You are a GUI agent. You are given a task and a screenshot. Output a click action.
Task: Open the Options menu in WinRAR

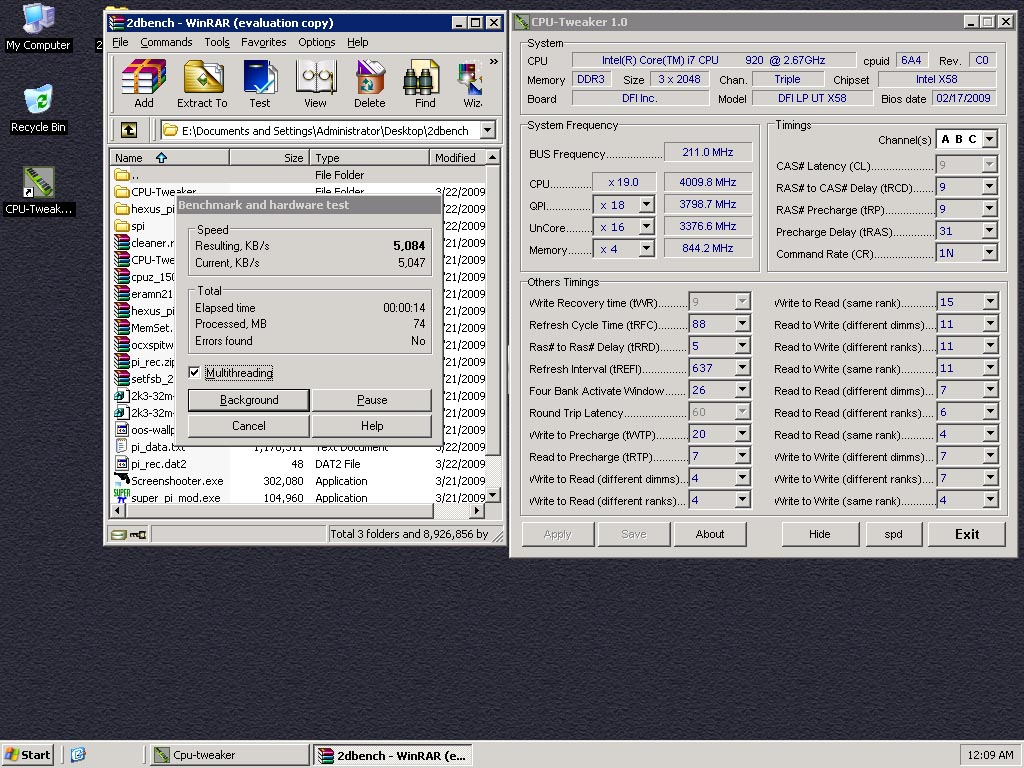pyautogui.click(x=317, y=42)
